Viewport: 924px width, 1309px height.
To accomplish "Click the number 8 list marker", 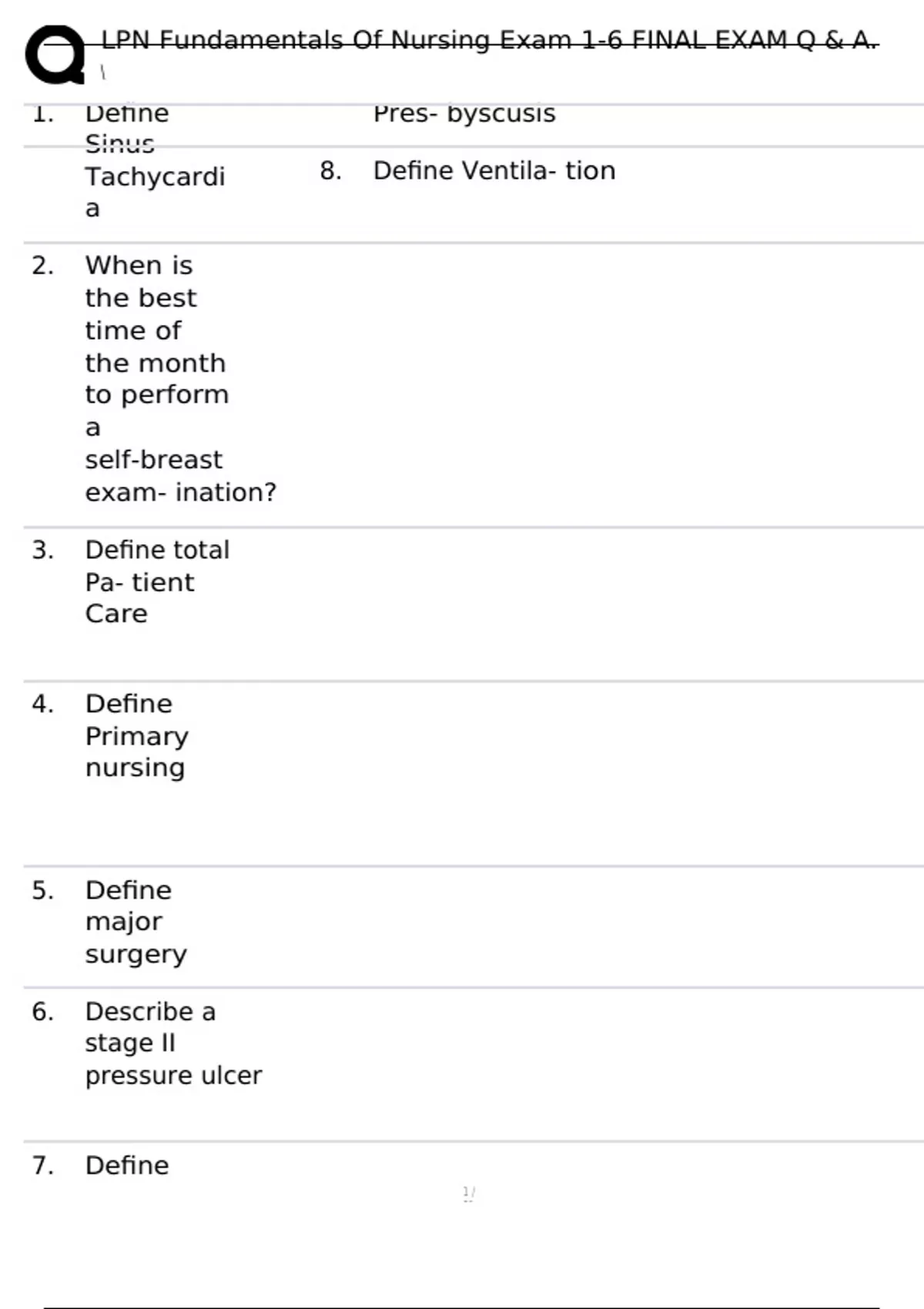I will (331, 171).
